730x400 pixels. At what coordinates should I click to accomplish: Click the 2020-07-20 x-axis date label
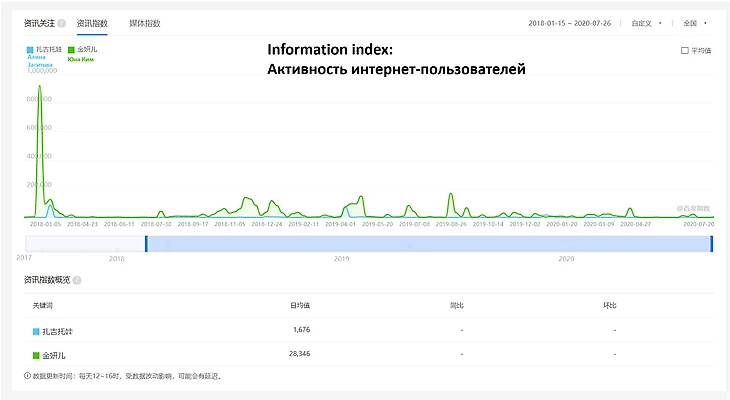(699, 224)
